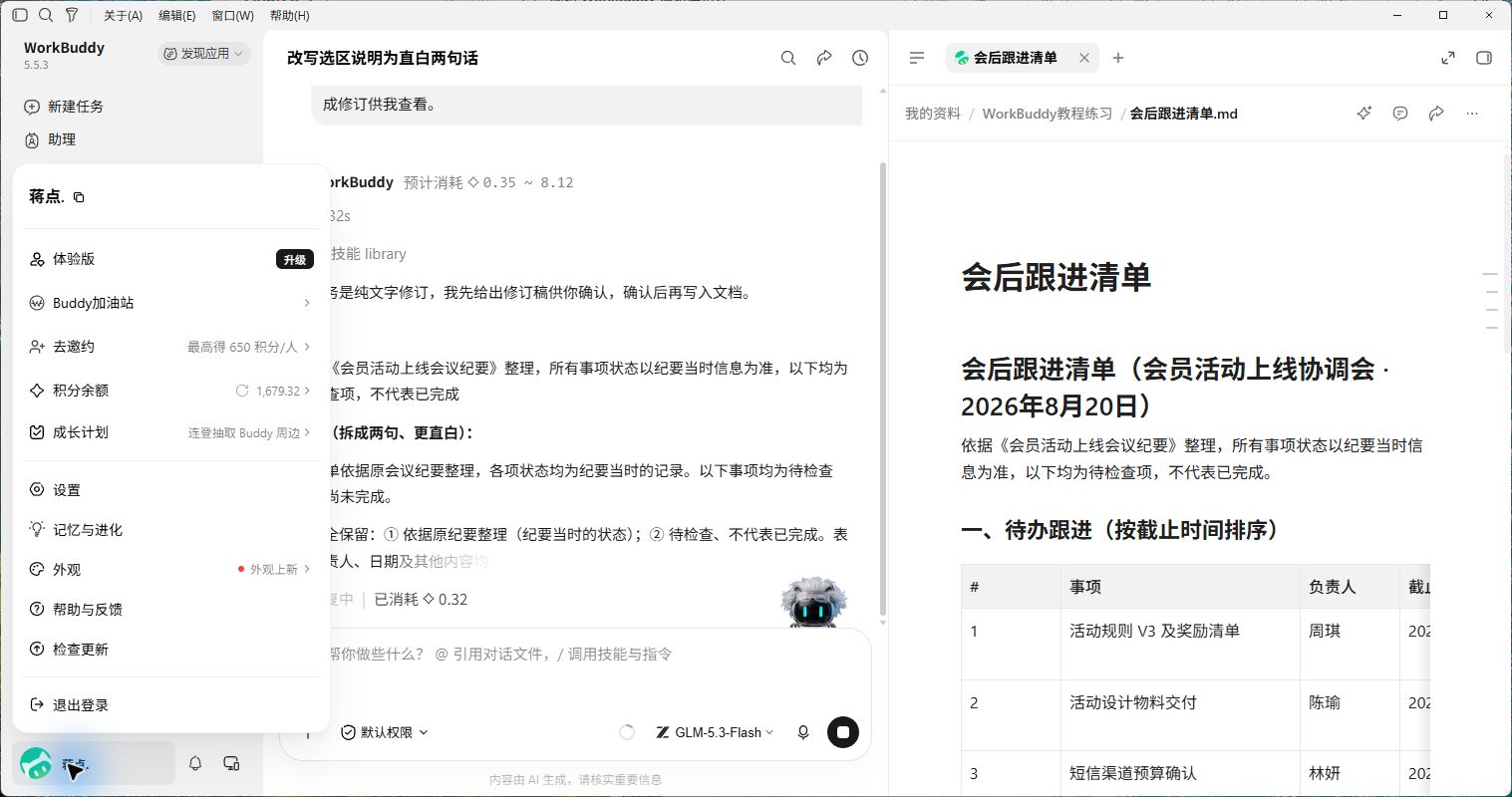Close the 会后跟进清单 tab
The width and height of the screenshot is (1512, 797).
[1084, 58]
